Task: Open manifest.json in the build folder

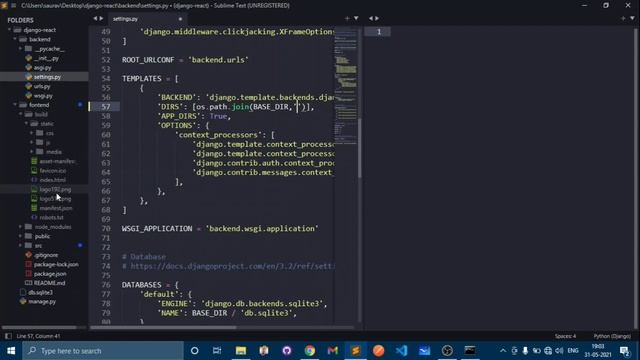Action: [x=56, y=208]
